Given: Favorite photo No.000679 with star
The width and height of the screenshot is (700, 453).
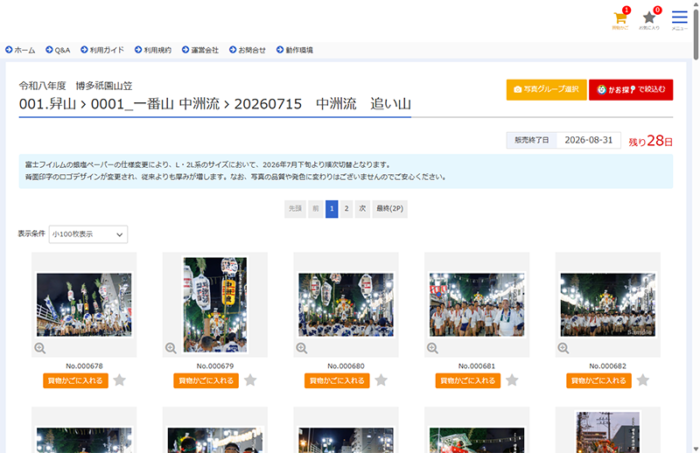Looking at the screenshot, I should click(250, 380).
